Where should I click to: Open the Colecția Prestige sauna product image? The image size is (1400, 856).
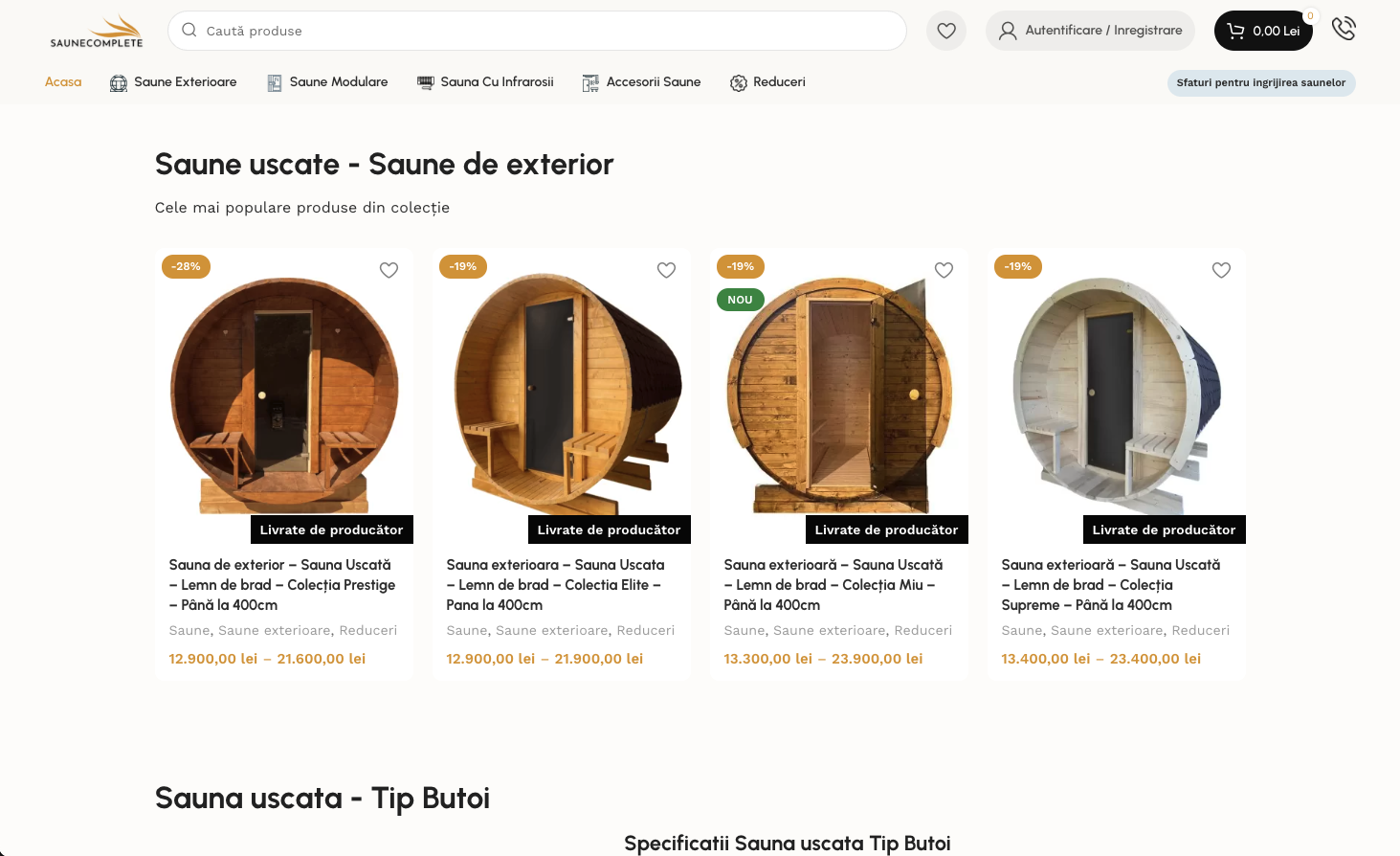click(284, 393)
